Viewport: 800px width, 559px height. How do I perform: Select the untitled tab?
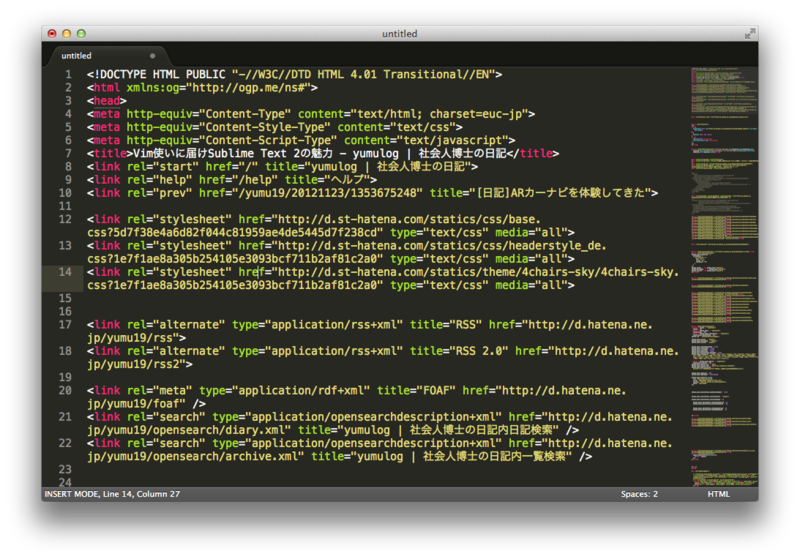(107, 56)
